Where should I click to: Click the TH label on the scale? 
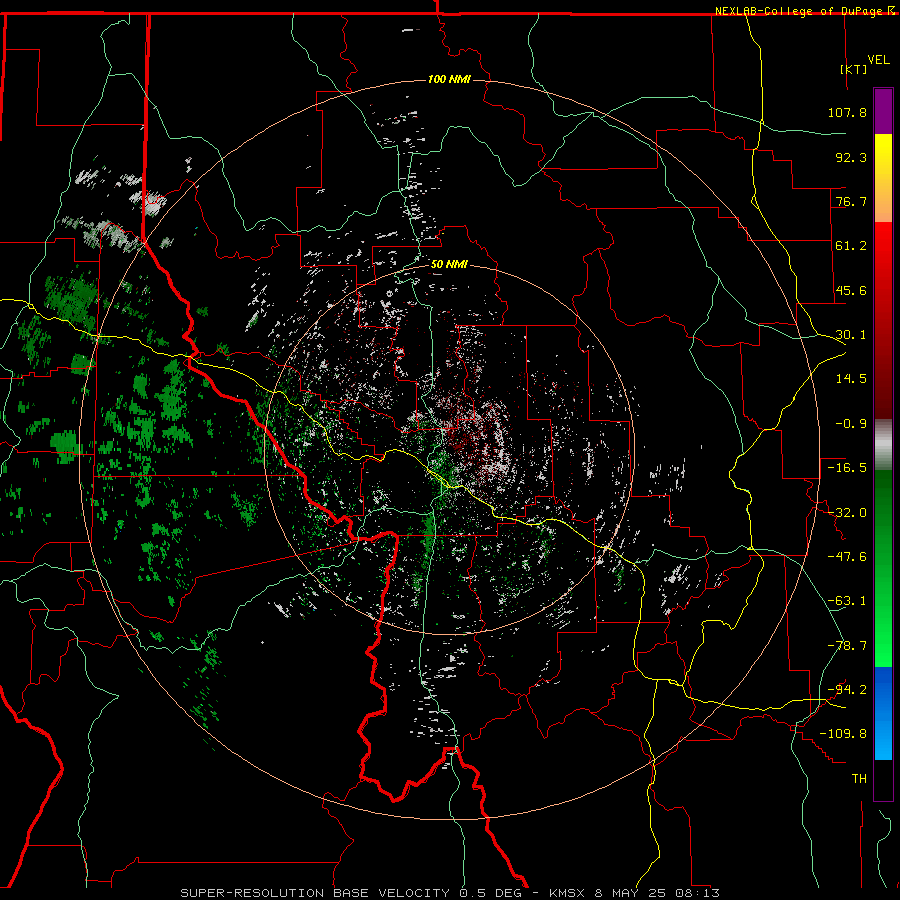(x=859, y=779)
